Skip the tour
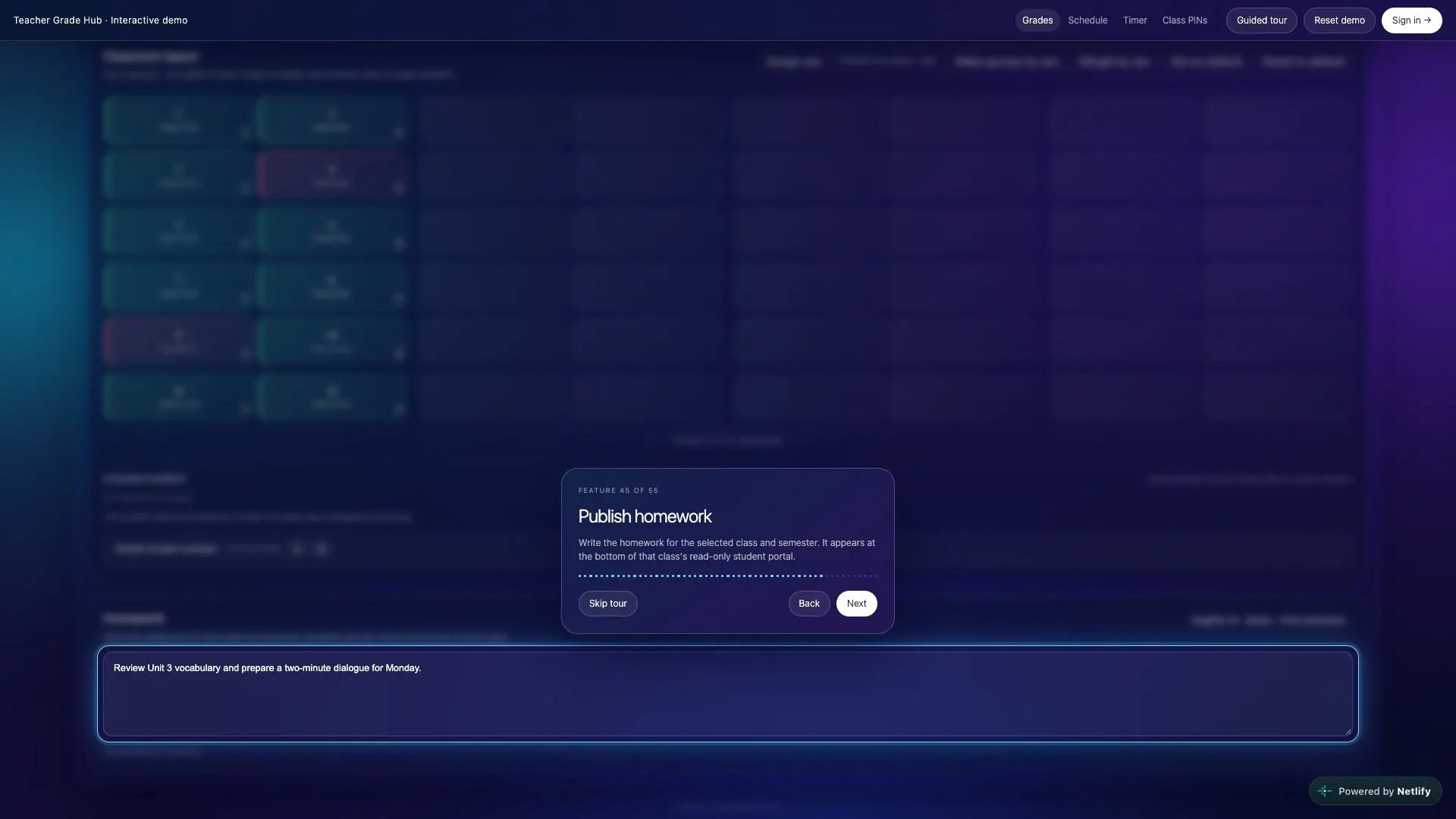This screenshot has height=819, width=1456. pyautogui.click(x=607, y=604)
